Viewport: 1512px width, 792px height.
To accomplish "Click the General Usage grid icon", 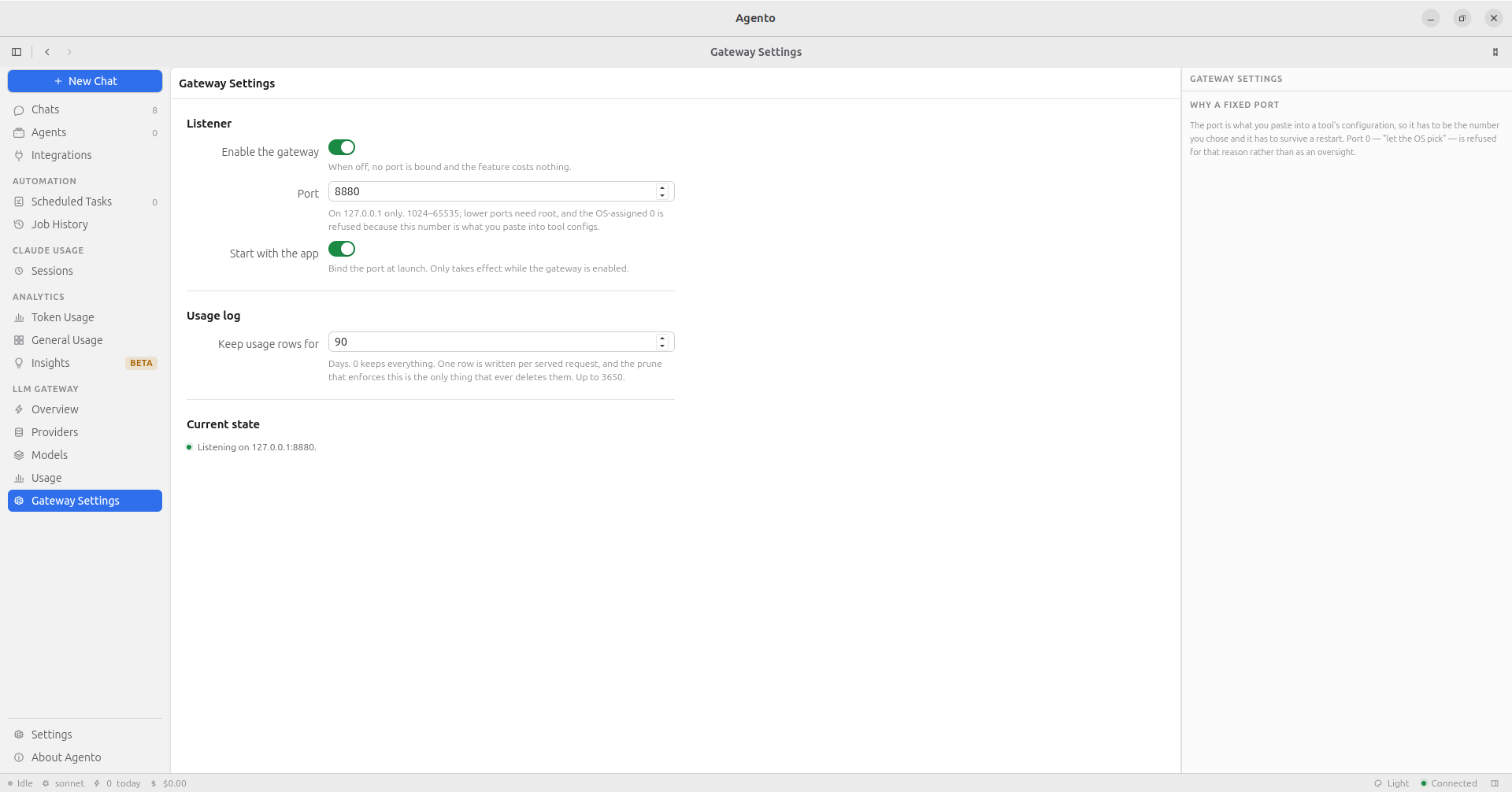I will pos(19,341).
